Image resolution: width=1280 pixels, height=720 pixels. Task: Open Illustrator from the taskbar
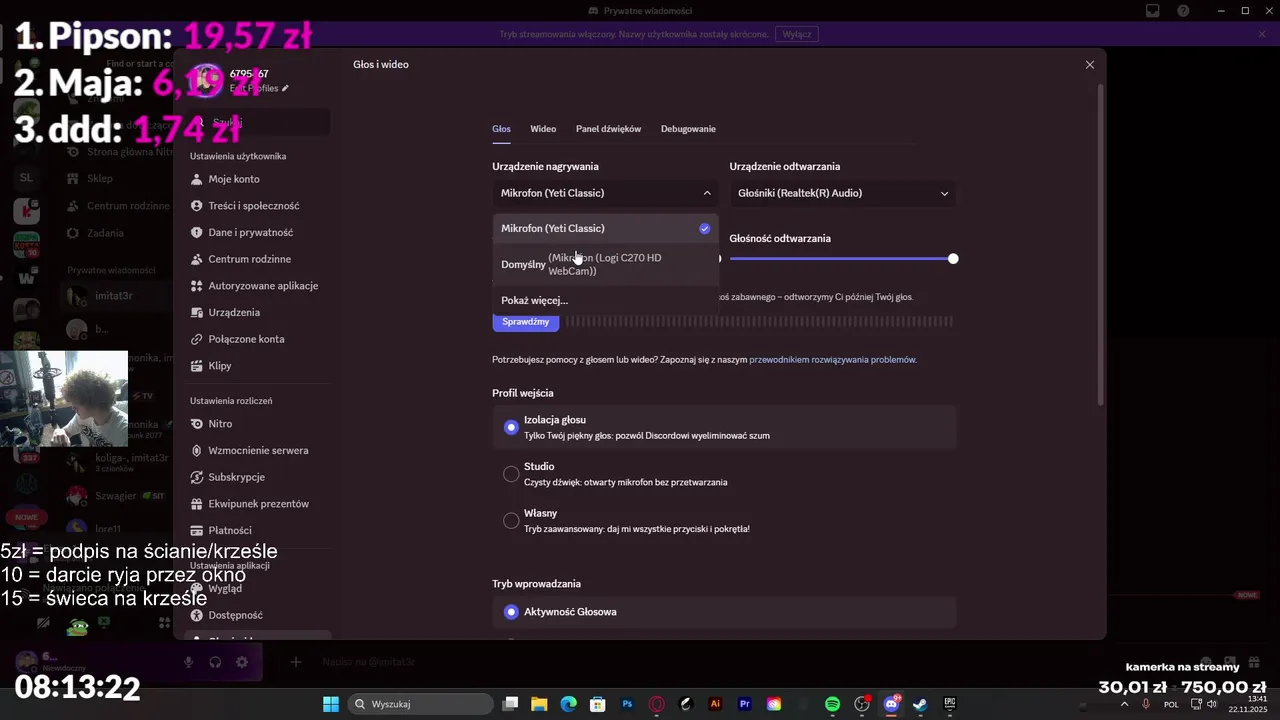[x=715, y=704]
